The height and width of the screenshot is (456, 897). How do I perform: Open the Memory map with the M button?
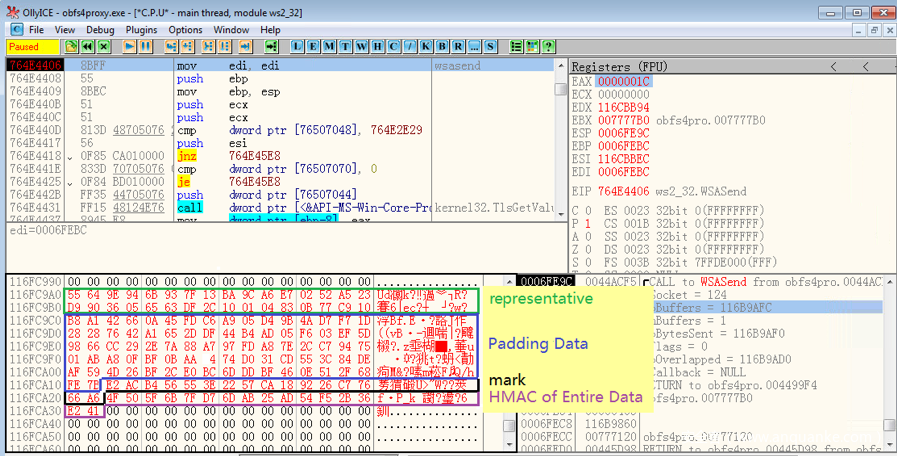coord(331,46)
